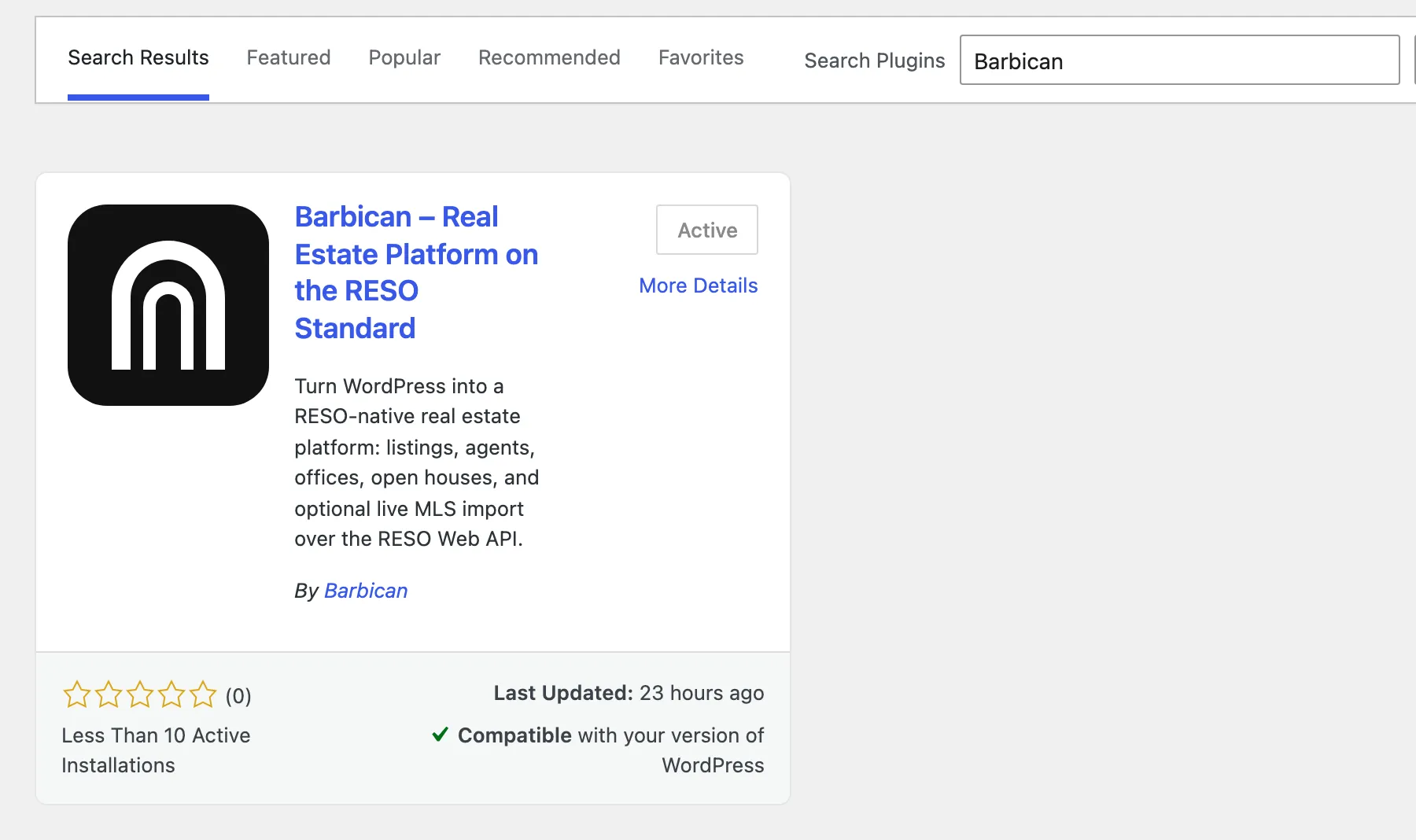
Task: Switch to the Popular tab
Action: point(404,57)
